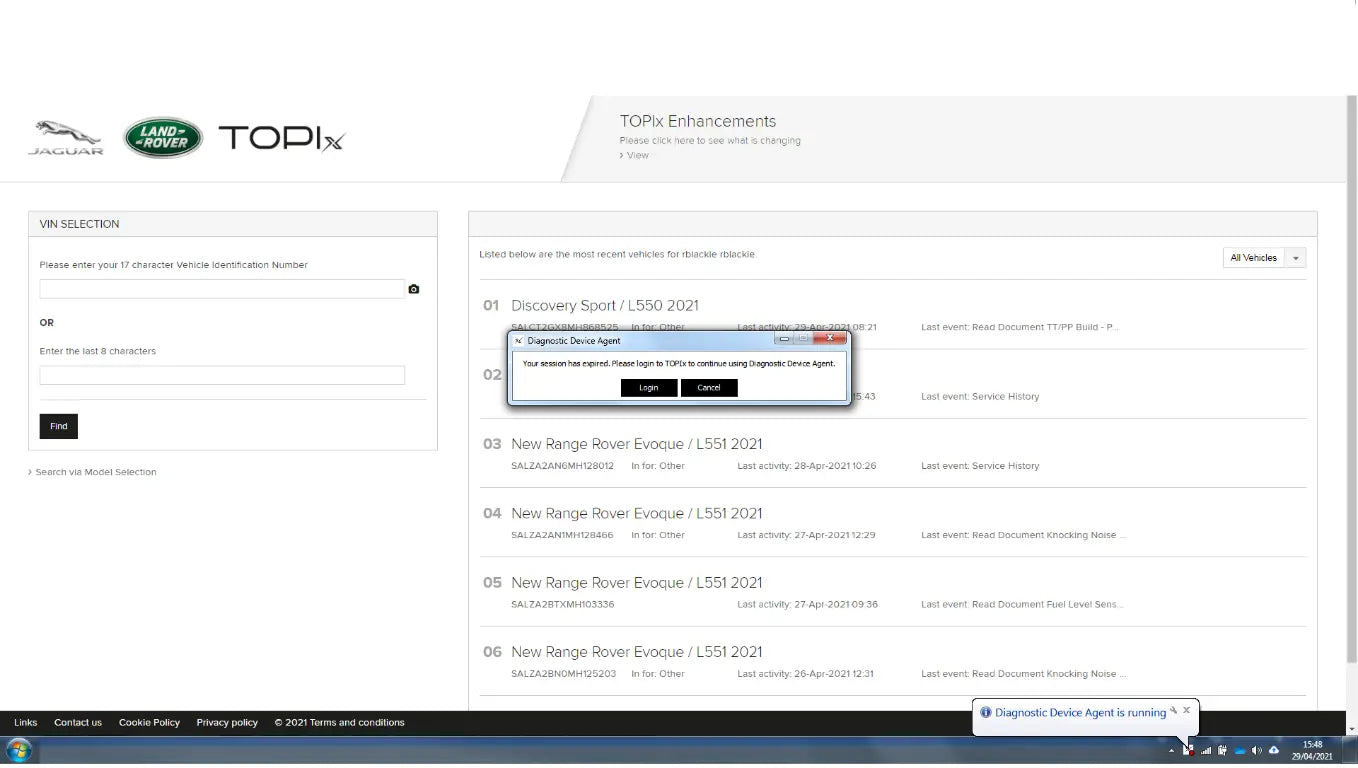The image size is (1358, 768).
Task: Select vehicle 03 New Range Rover Evoque
Action: [x=636, y=444]
